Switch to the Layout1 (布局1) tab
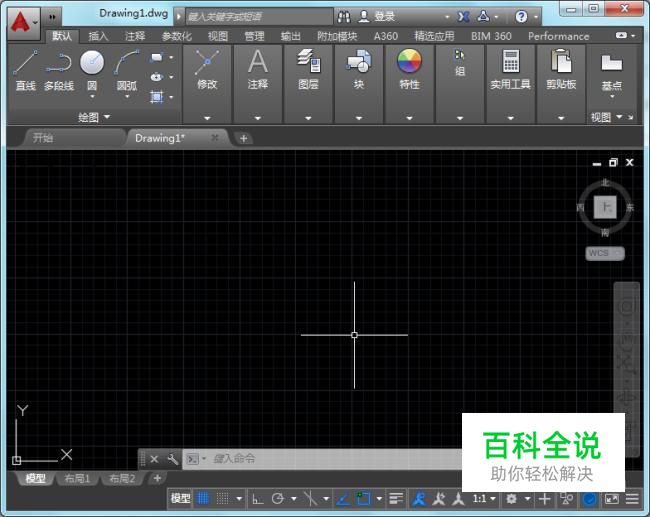Image resolution: width=650 pixels, height=517 pixels. click(x=77, y=478)
